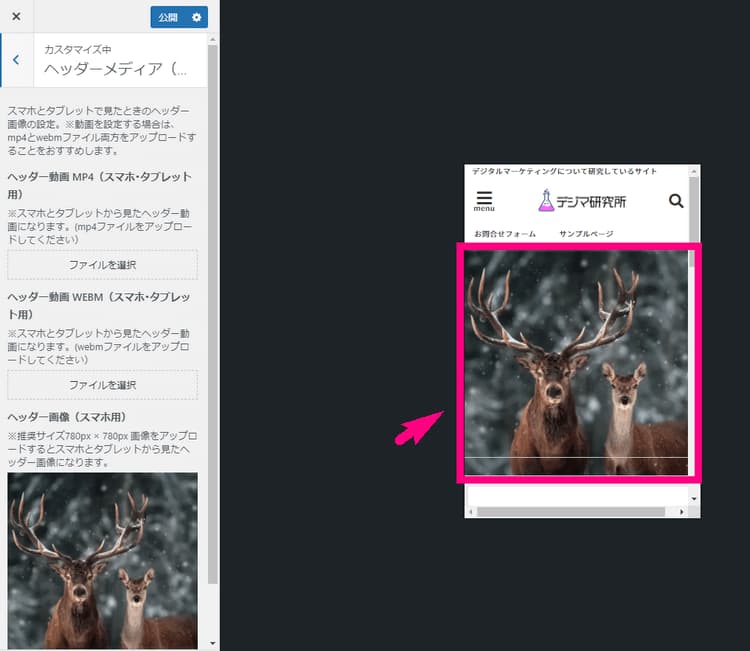Open publish settings gear icon
Image resolution: width=750 pixels, height=651 pixels.
[x=197, y=17]
